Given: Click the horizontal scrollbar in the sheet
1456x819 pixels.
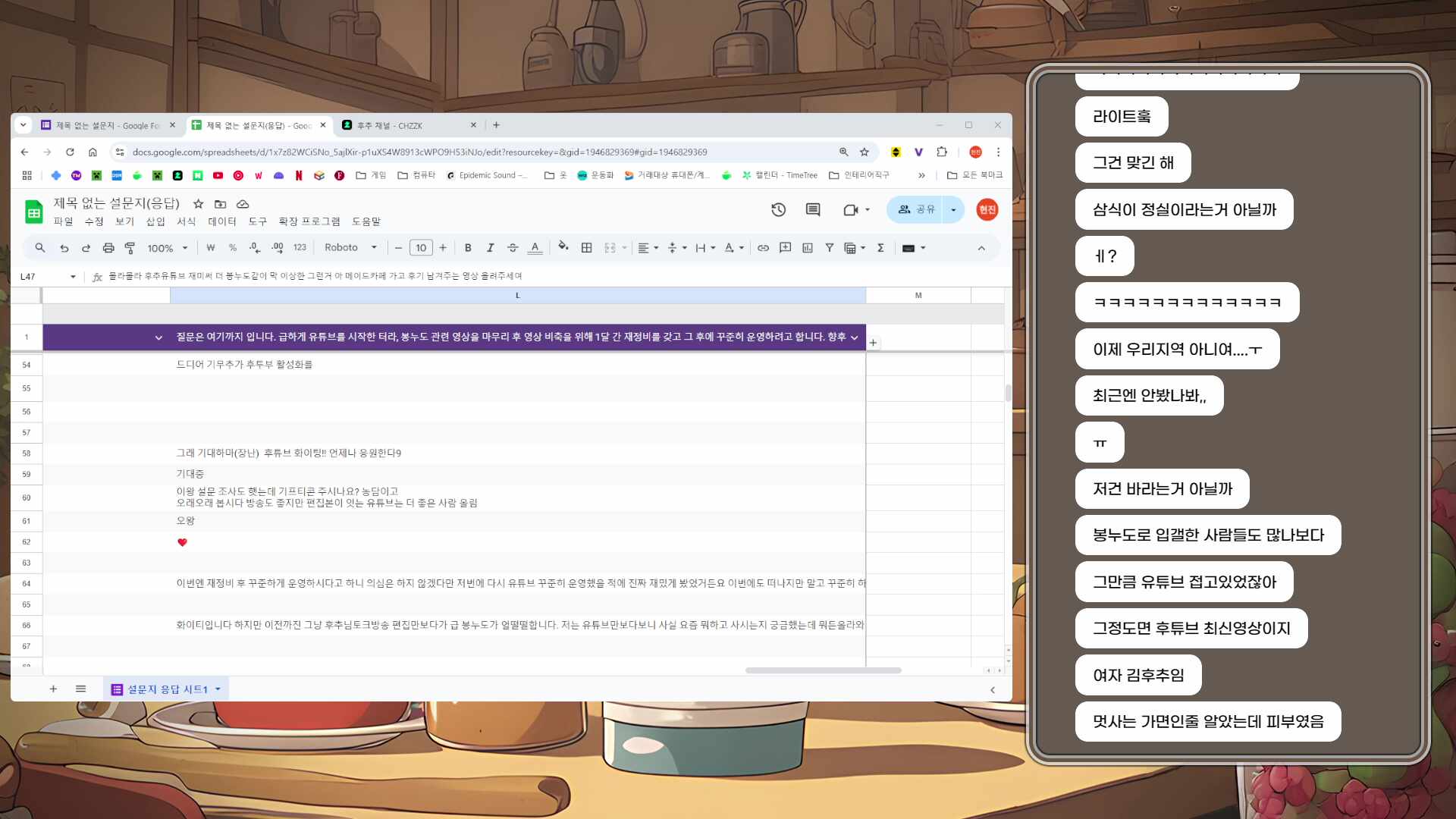Looking at the screenshot, I should coord(823,670).
